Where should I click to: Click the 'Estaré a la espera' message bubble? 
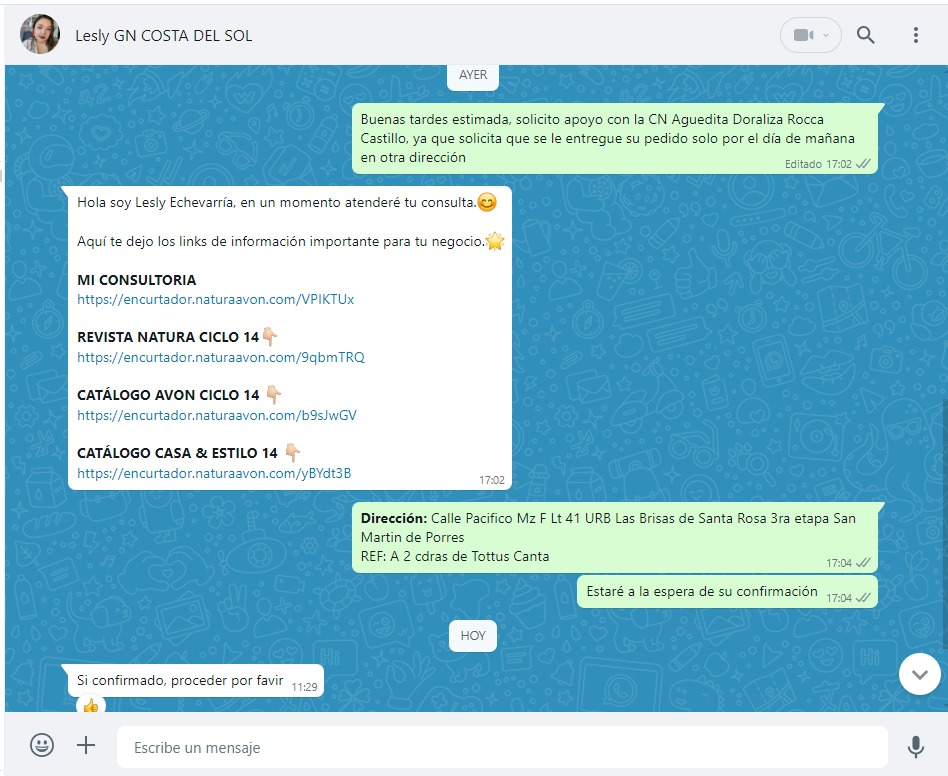[x=702, y=591]
